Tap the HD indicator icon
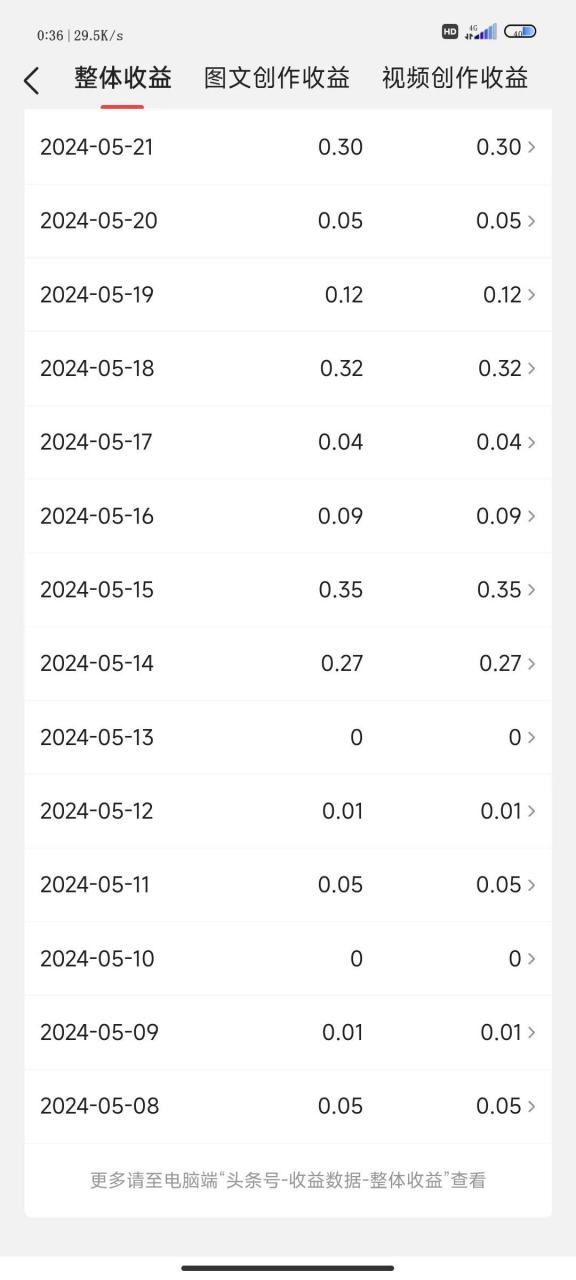 pyautogui.click(x=450, y=31)
